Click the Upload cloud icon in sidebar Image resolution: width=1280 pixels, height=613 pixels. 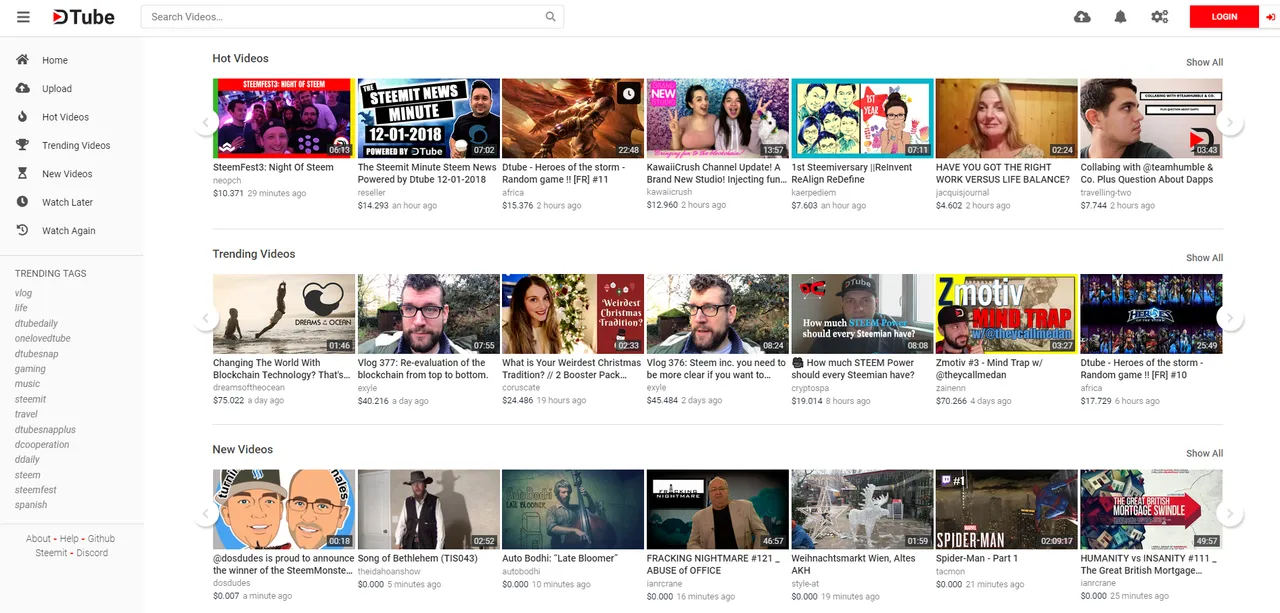click(23, 88)
